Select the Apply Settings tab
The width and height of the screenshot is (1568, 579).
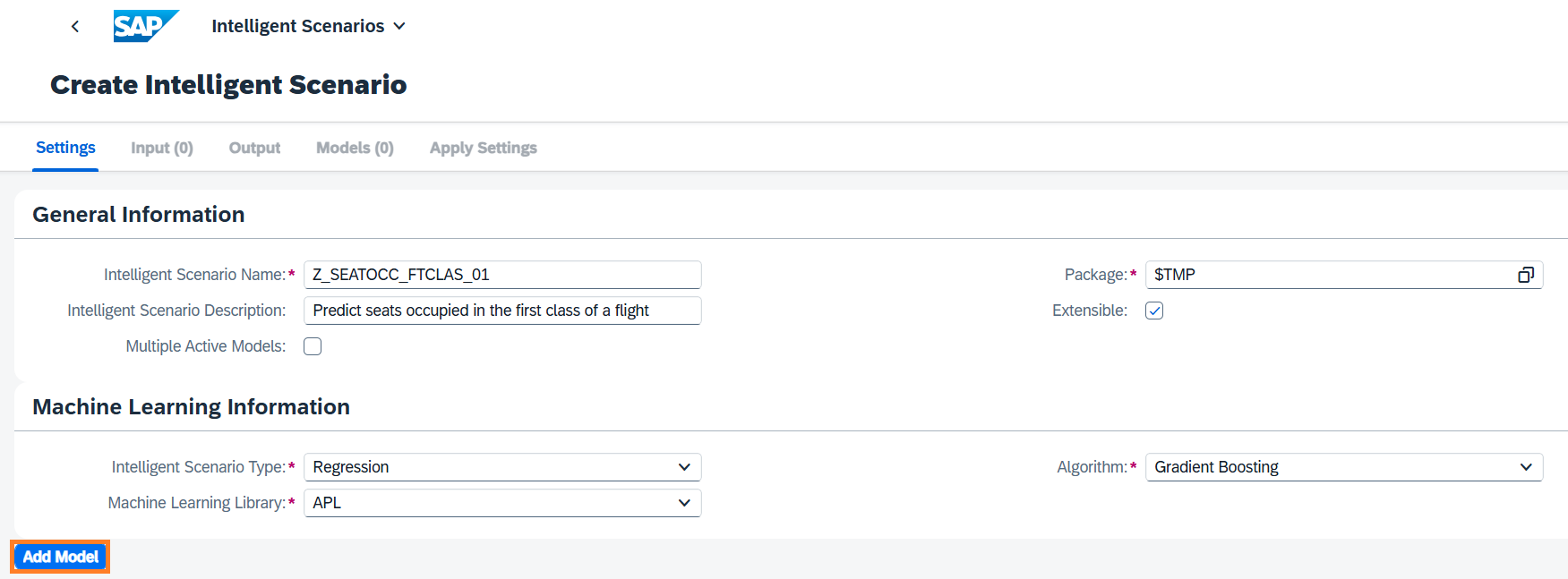point(483,148)
